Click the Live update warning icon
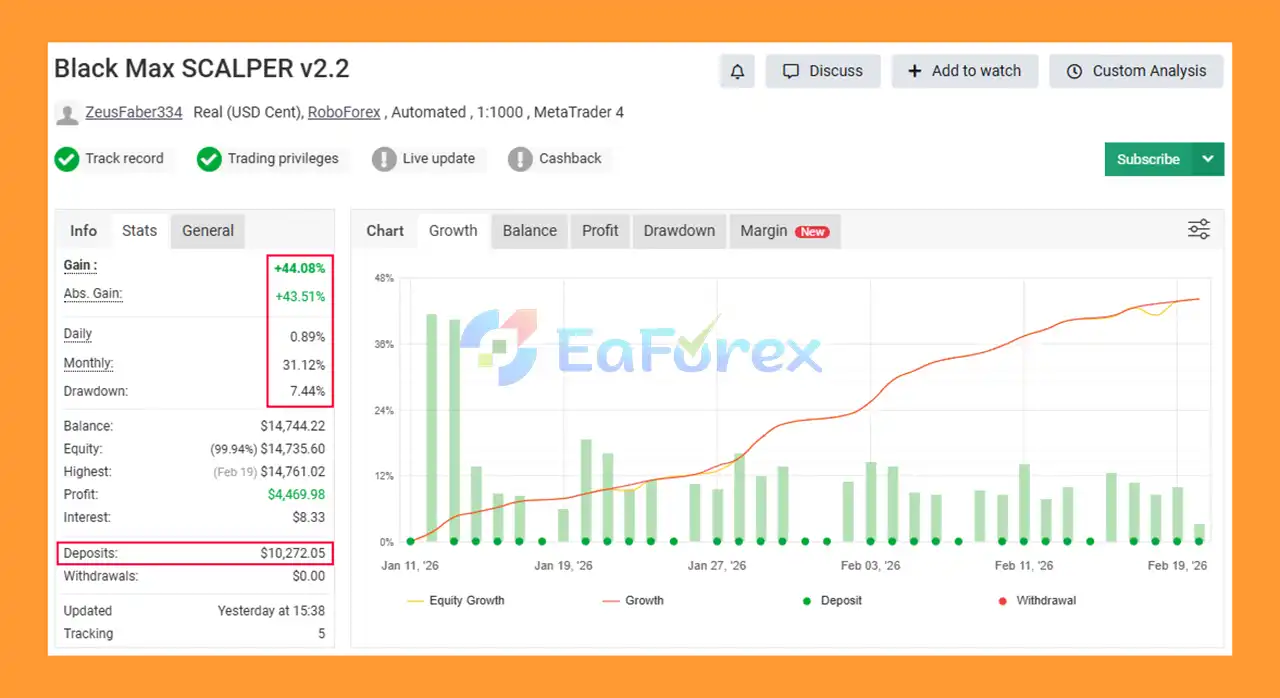1280x698 pixels. pos(384,159)
